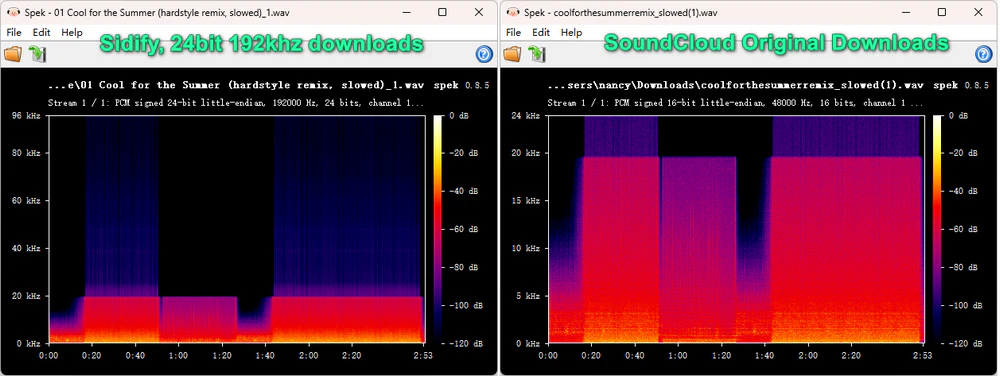Click the '96 kHz' axis label
1000x376 pixels.
(26, 116)
